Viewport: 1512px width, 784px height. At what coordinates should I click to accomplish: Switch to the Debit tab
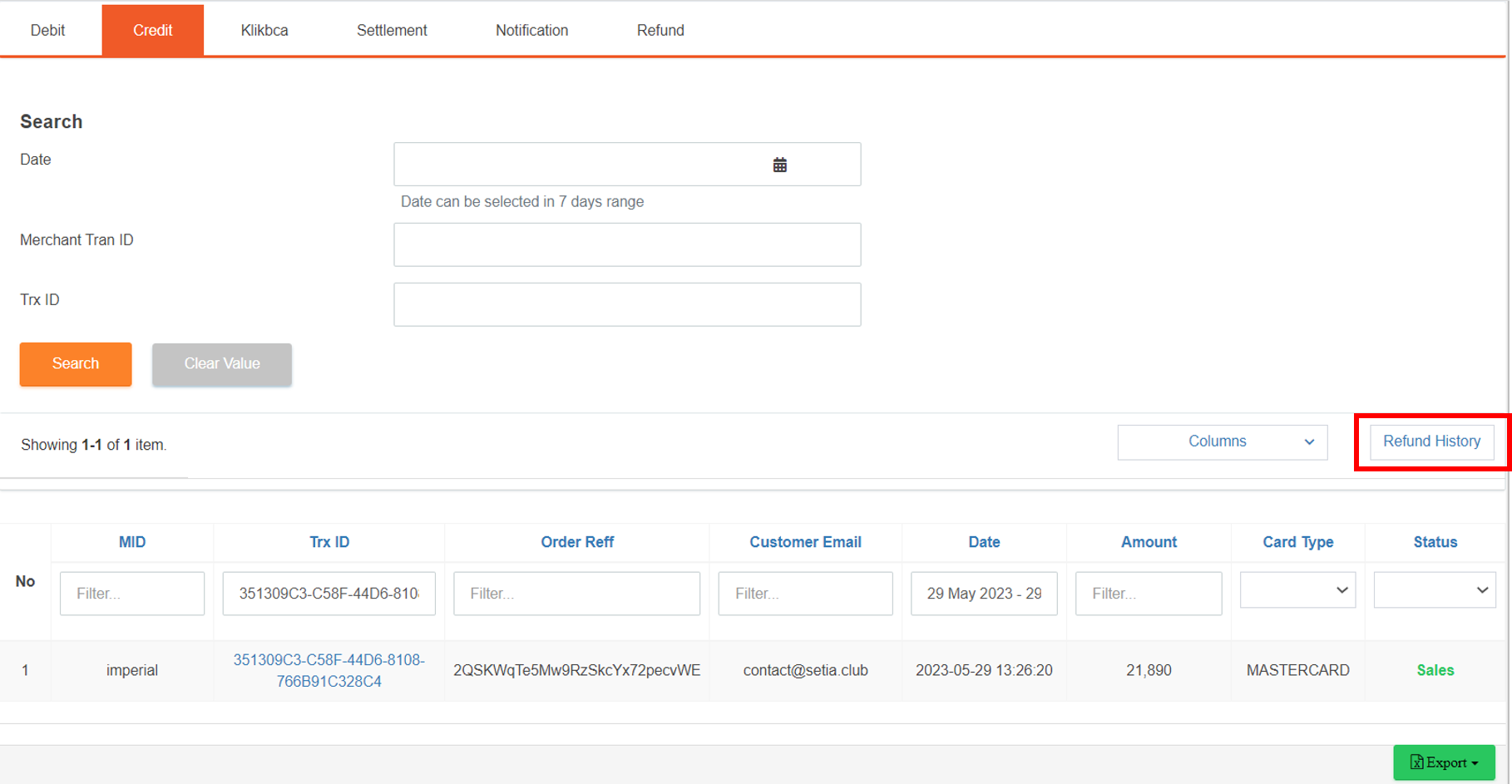(x=47, y=30)
